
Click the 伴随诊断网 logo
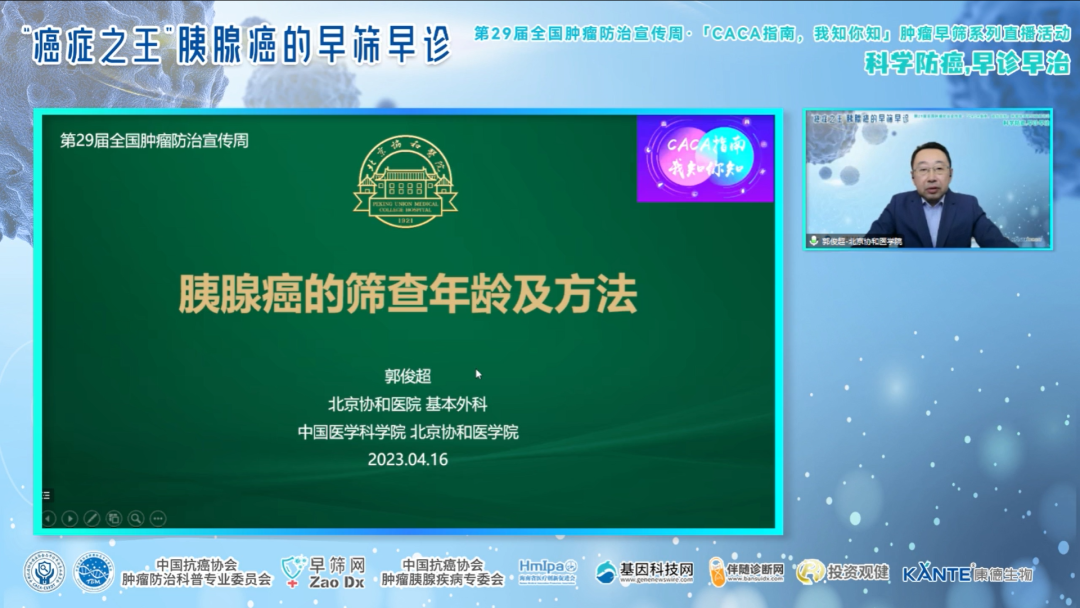(x=747, y=572)
